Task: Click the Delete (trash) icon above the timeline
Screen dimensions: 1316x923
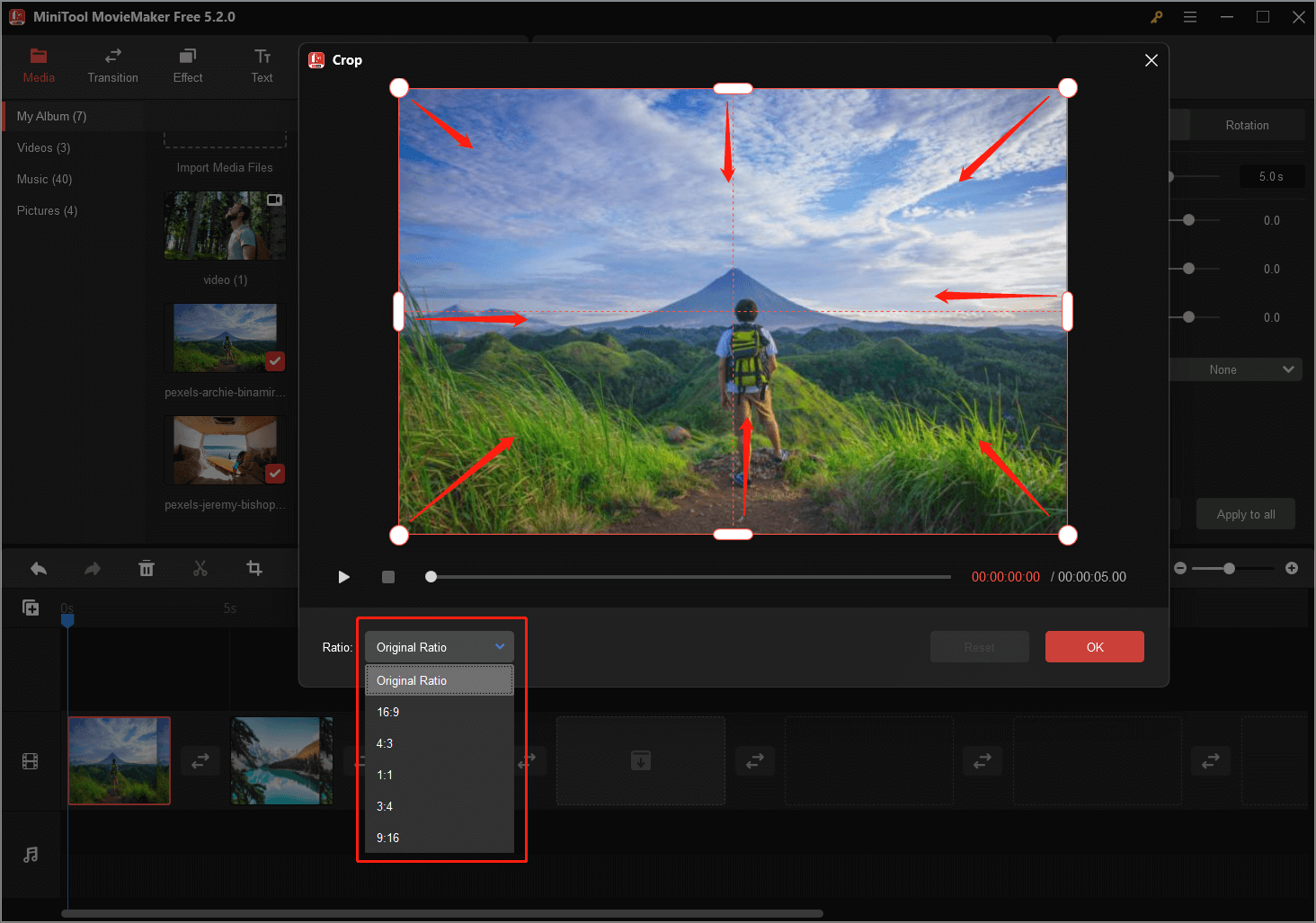Action: click(x=147, y=568)
